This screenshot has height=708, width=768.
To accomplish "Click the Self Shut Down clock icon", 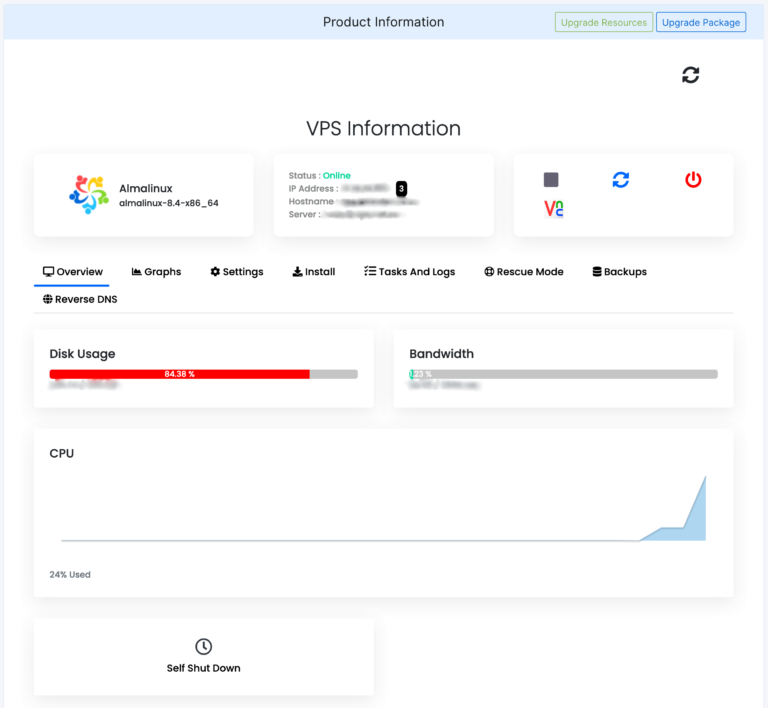I will [x=203, y=647].
